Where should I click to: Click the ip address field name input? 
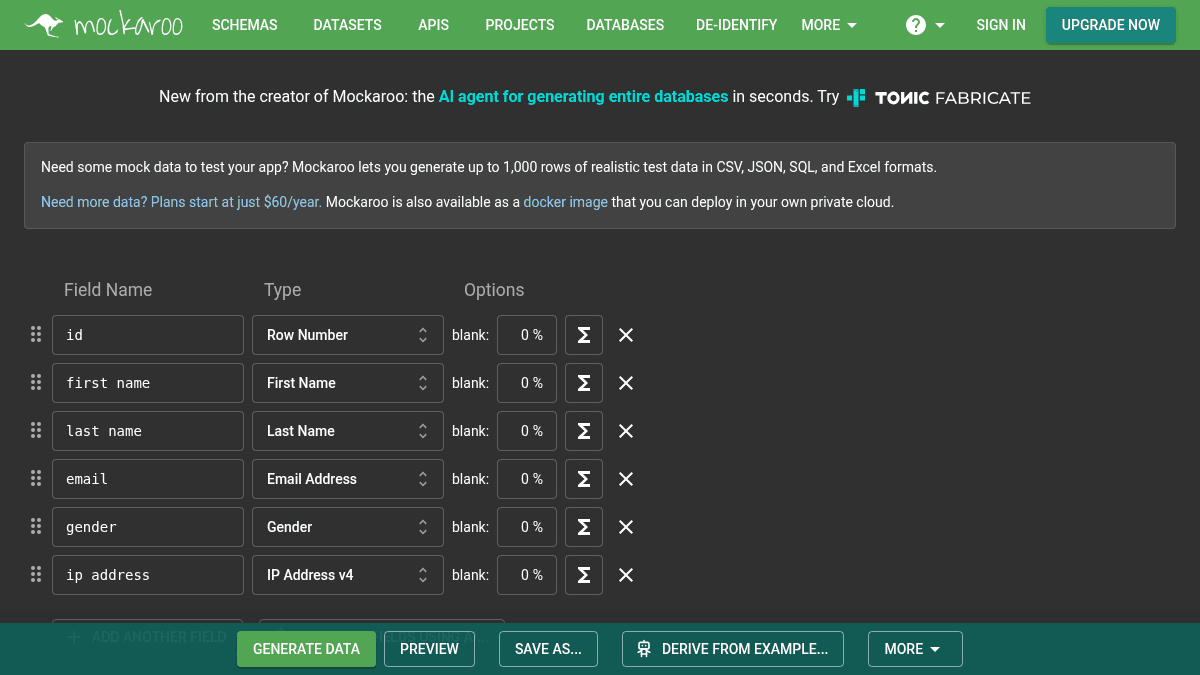click(x=148, y=575)
